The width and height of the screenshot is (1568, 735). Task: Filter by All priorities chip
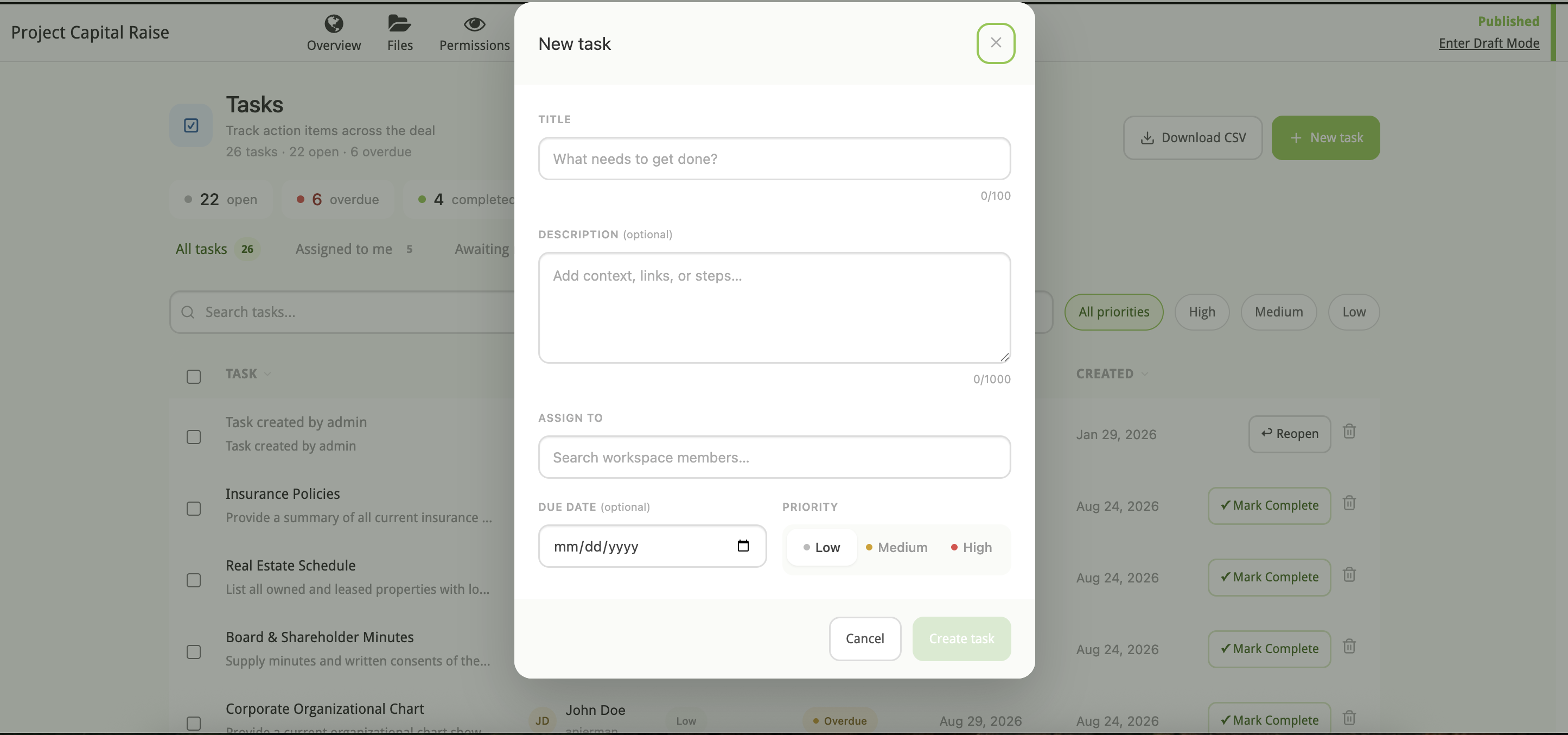point(1113,312)
